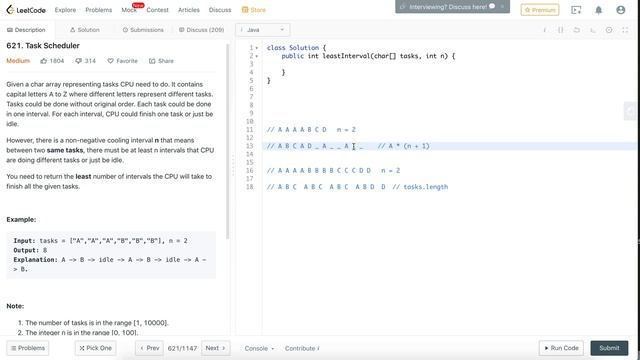Image resolution: width=640 pixels, height=360 pixels.
Task: Click the editor shortcuts icon
Action: click(x=593, y=30)
